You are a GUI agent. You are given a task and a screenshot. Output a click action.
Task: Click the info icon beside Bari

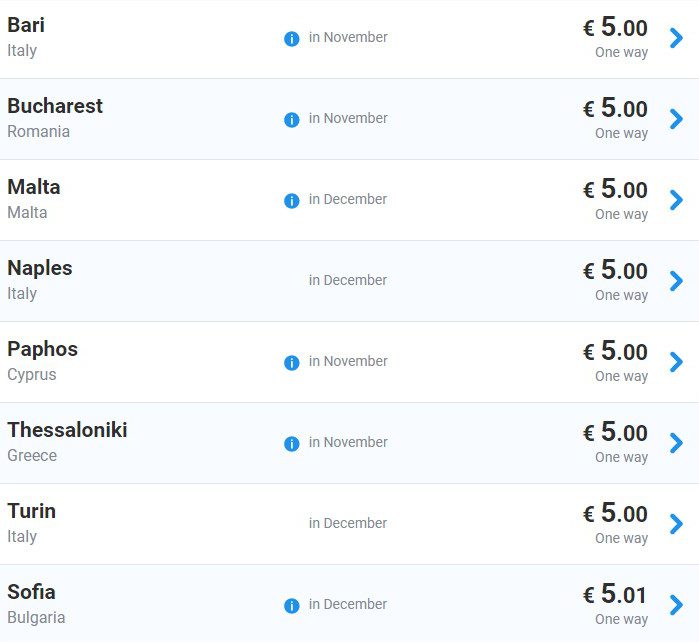pos(292,39)
